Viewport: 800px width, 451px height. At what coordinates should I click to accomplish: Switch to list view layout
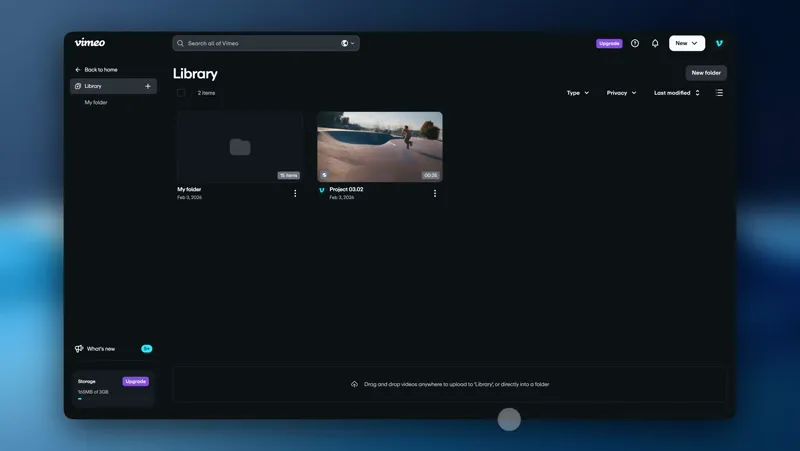[719, 93]
